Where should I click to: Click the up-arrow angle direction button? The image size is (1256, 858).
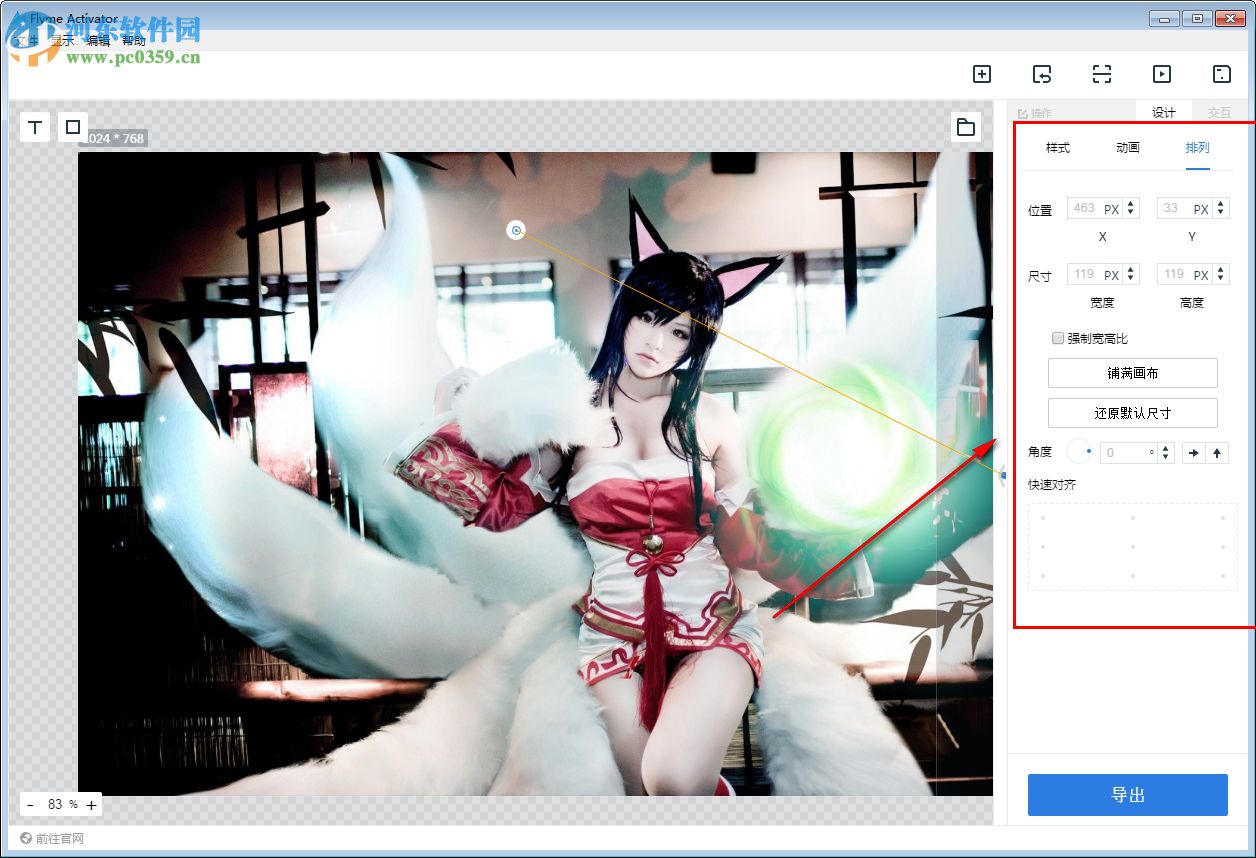click(x=1217, y=453)
